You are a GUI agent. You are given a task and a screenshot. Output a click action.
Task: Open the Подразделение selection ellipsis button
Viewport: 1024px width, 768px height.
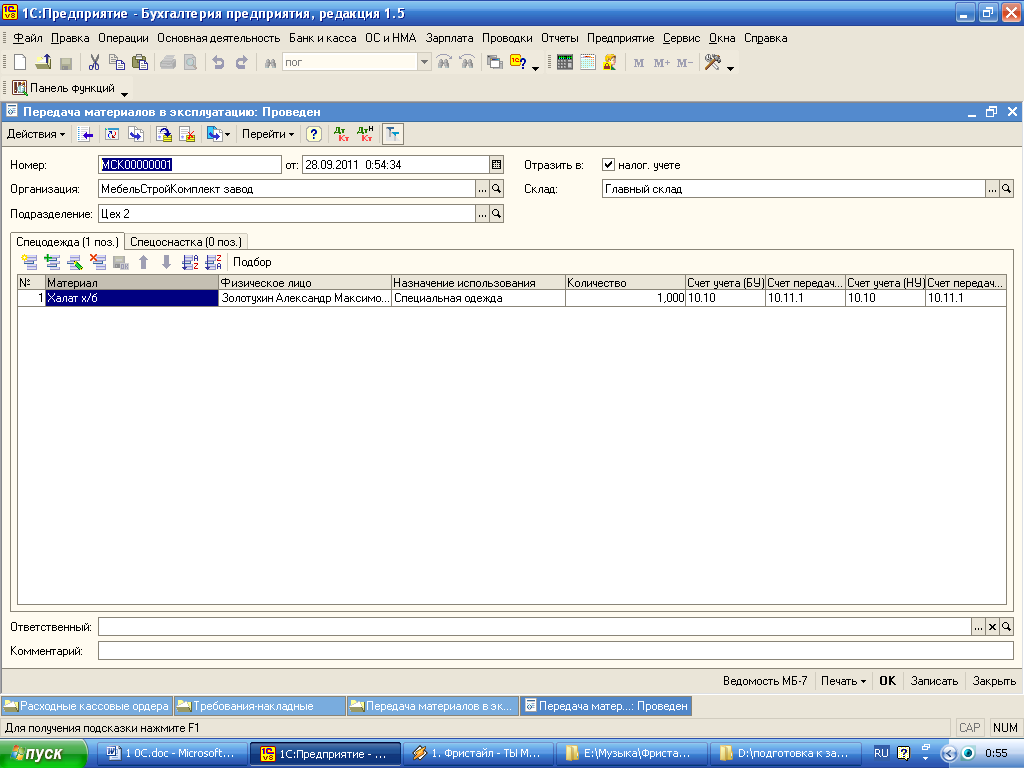click(482, 214)
